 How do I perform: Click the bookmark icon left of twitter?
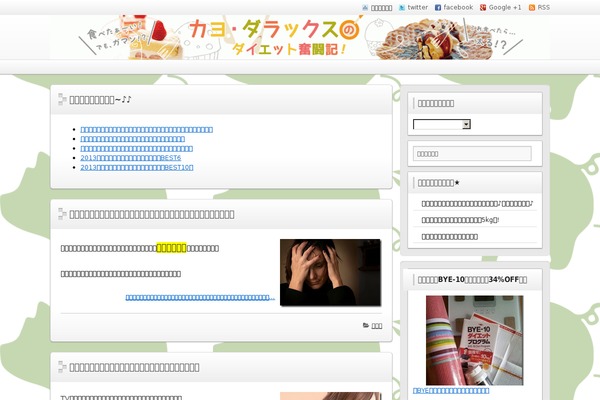[365, 8]
